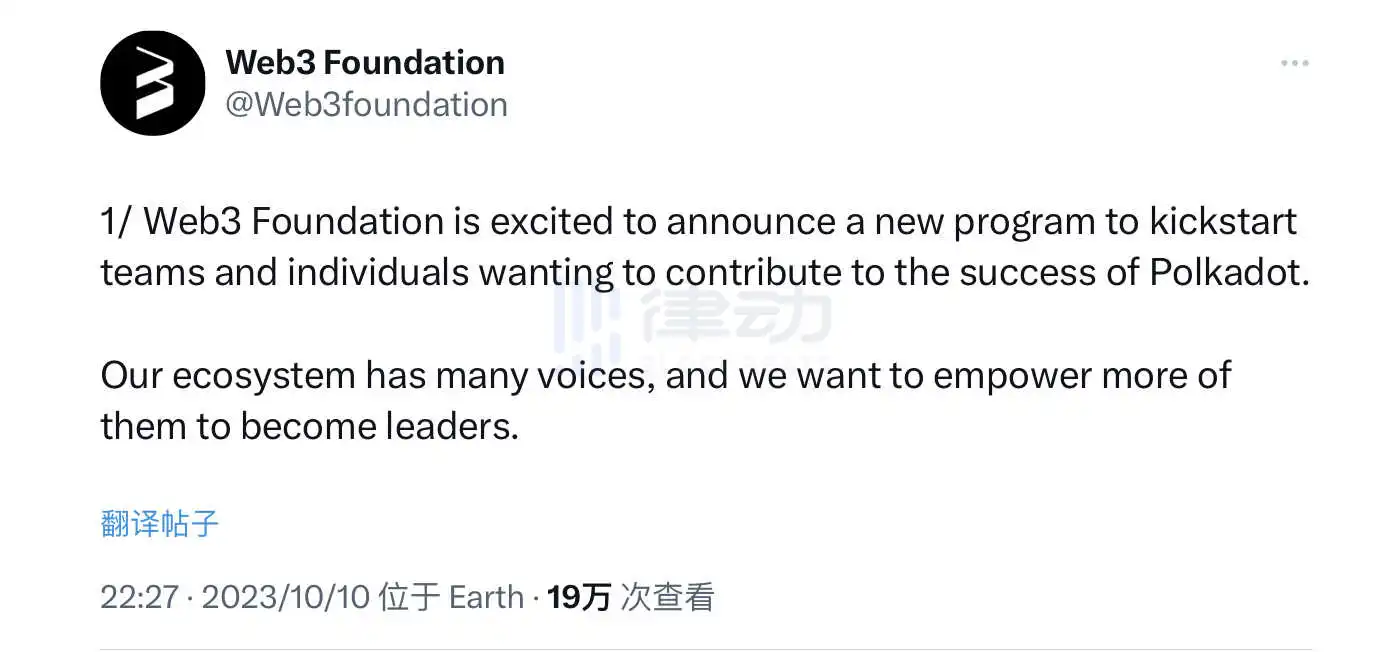Click the Web3 Foundation profile avatar
The height and width of the screenshot is (652, 1385).
tap(152, 83)
